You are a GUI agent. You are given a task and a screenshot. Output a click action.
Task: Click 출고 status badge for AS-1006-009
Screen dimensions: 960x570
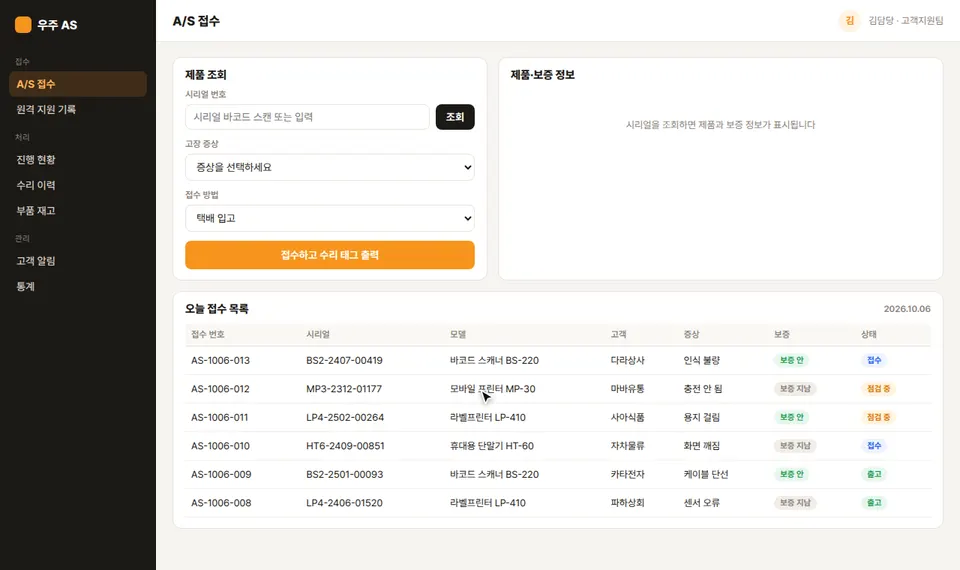874,474
